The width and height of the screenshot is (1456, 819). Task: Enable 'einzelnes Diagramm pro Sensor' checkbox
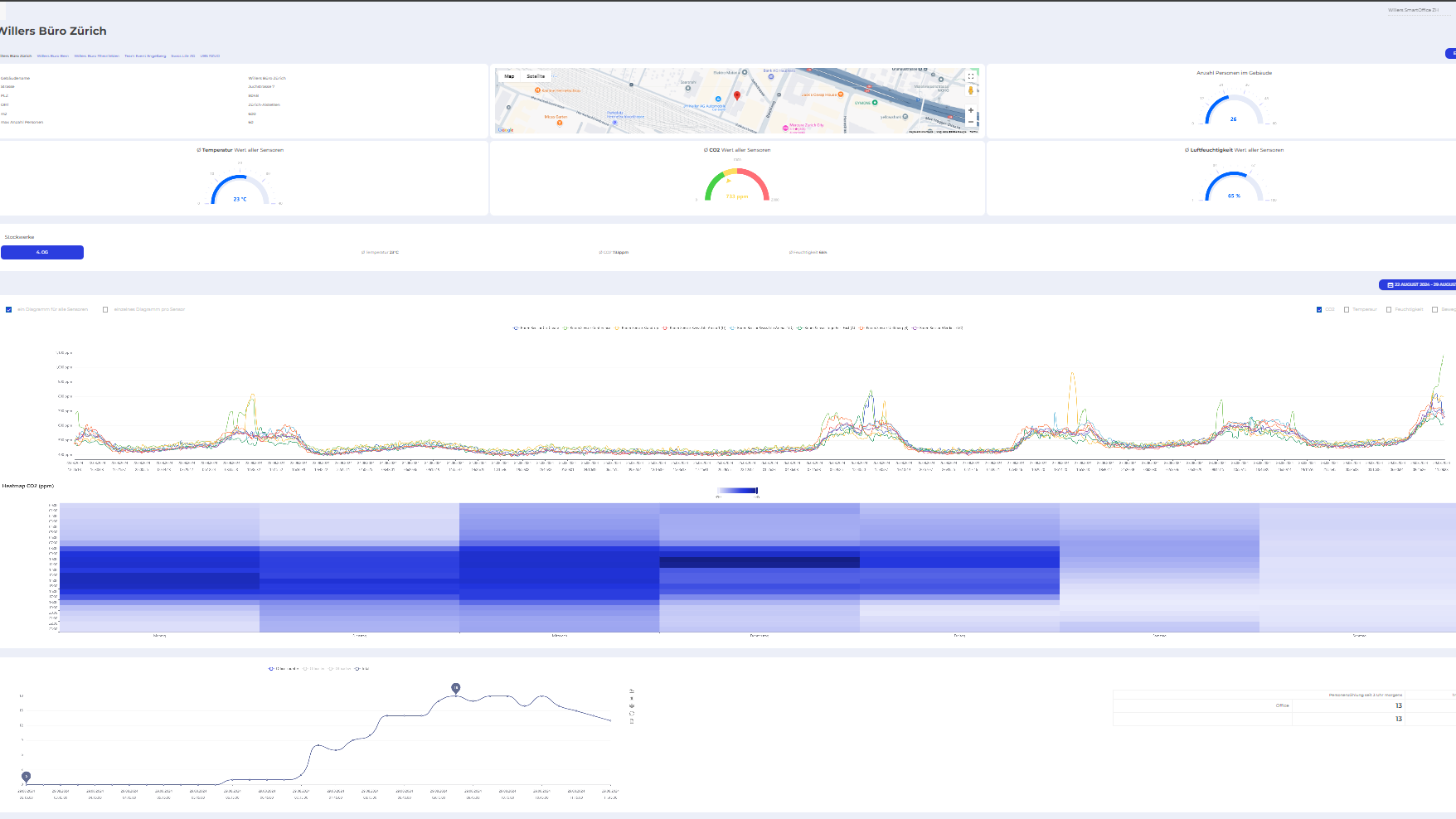(105, 309)
